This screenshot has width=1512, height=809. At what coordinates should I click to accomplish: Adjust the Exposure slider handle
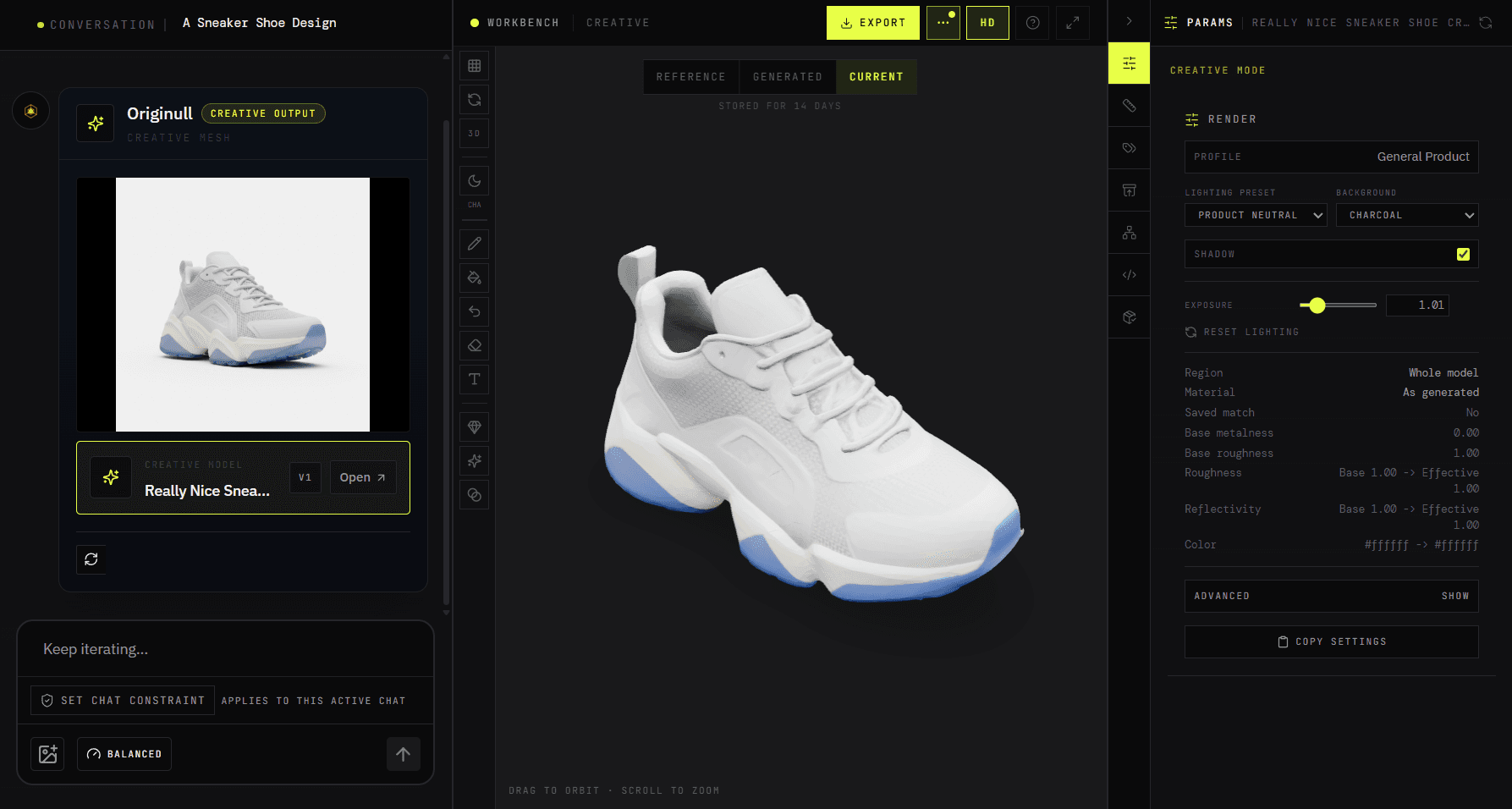tap(1317, 305)
